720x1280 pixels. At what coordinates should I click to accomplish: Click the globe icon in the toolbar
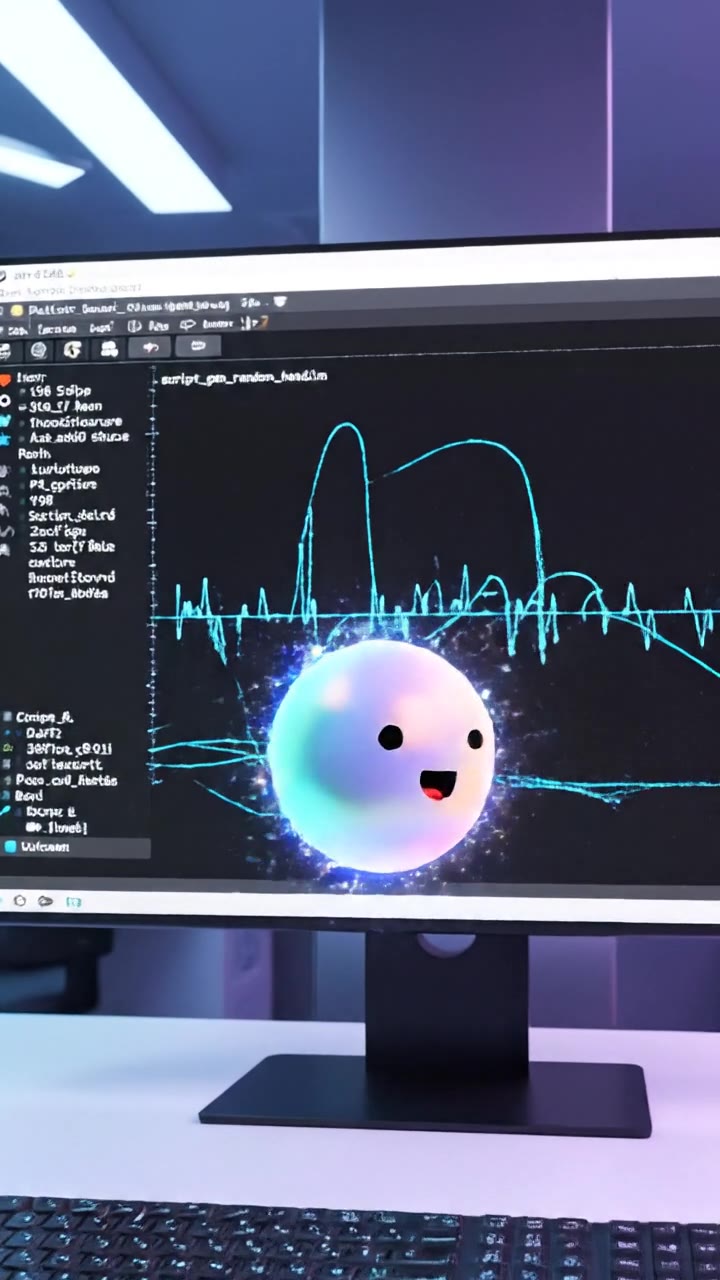[x=38, y=350]
